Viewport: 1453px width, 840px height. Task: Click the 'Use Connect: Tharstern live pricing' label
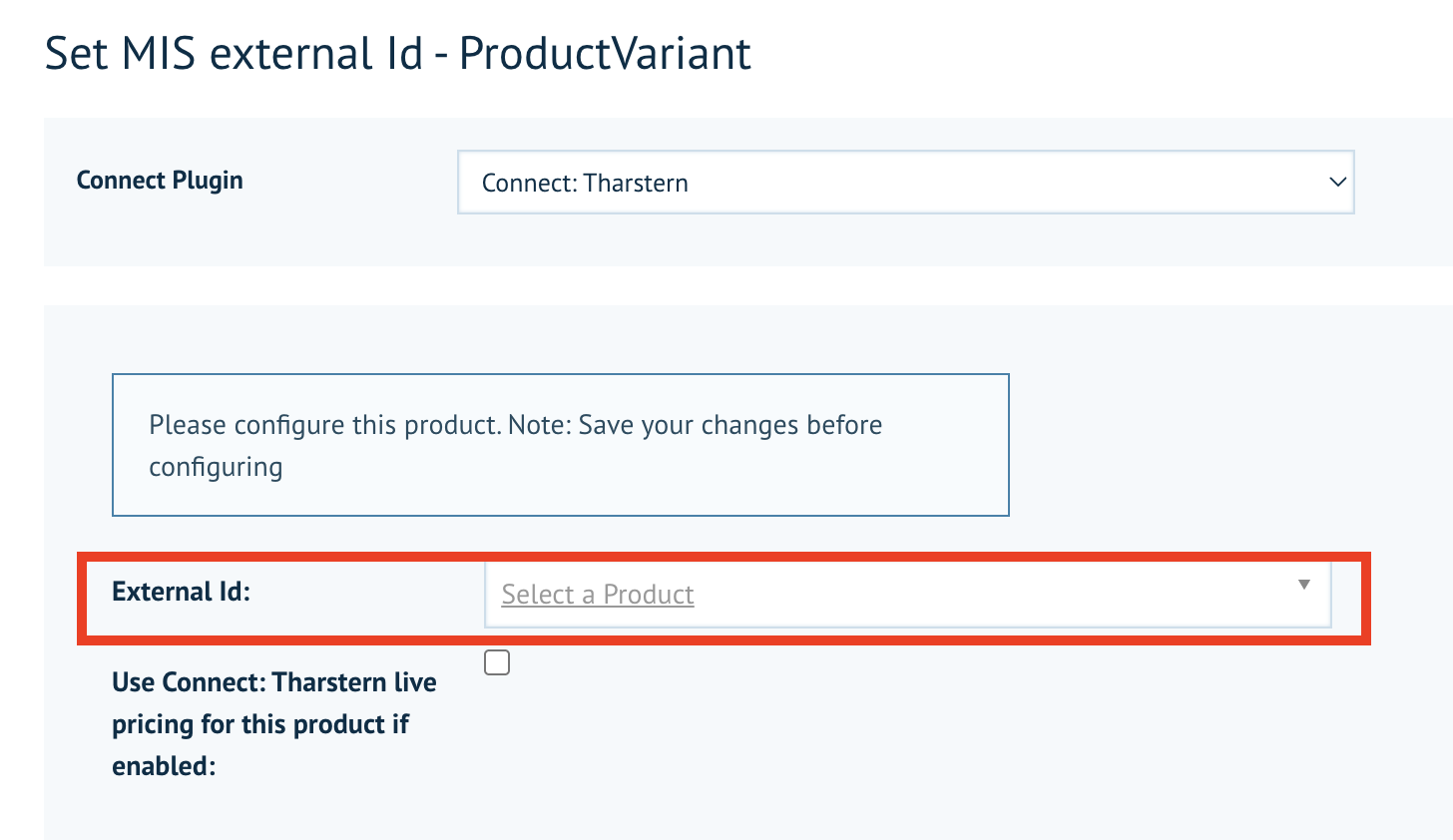(273, 682)
